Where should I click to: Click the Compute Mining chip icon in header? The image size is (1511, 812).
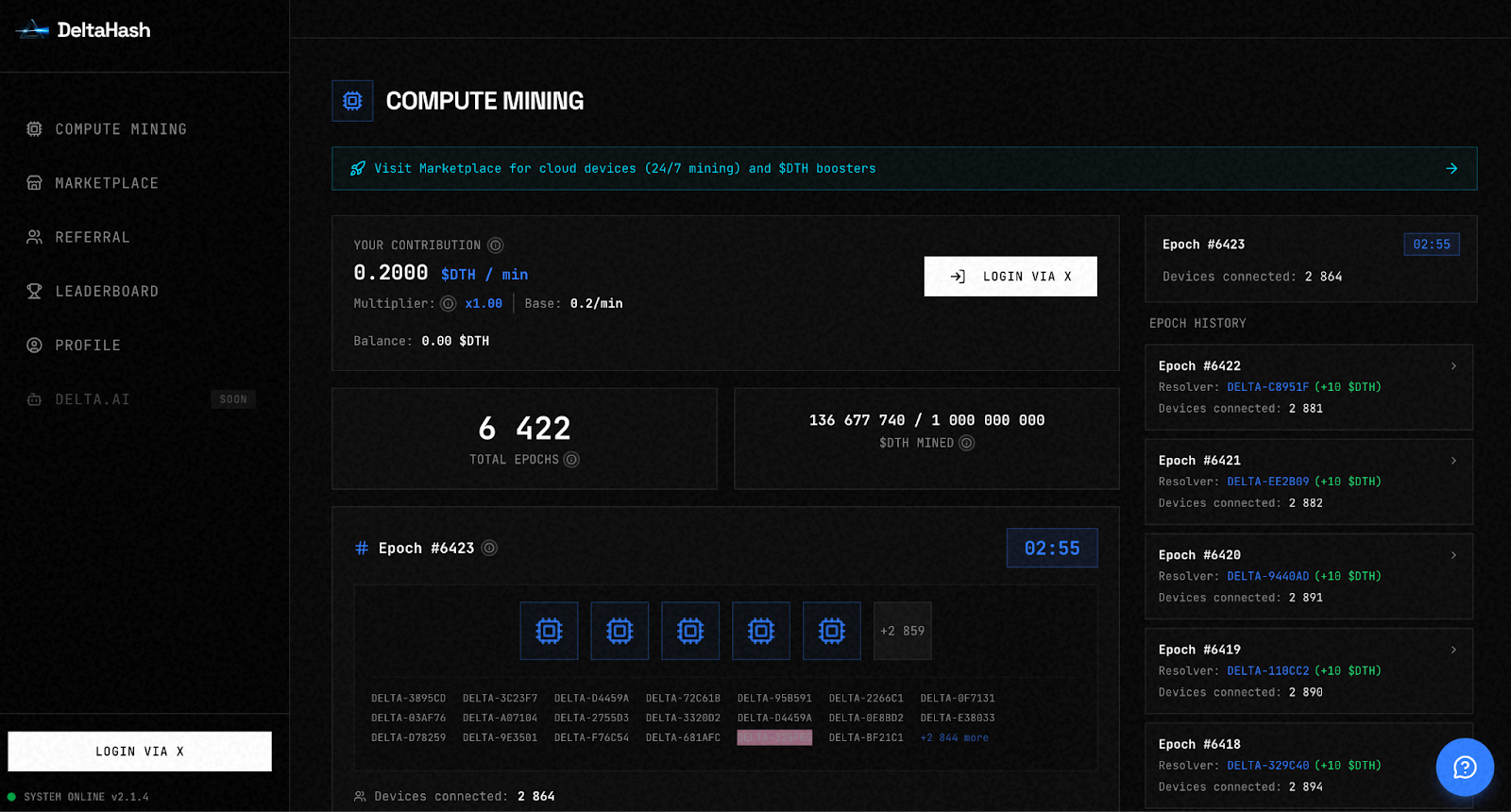(x=352, y=101)
